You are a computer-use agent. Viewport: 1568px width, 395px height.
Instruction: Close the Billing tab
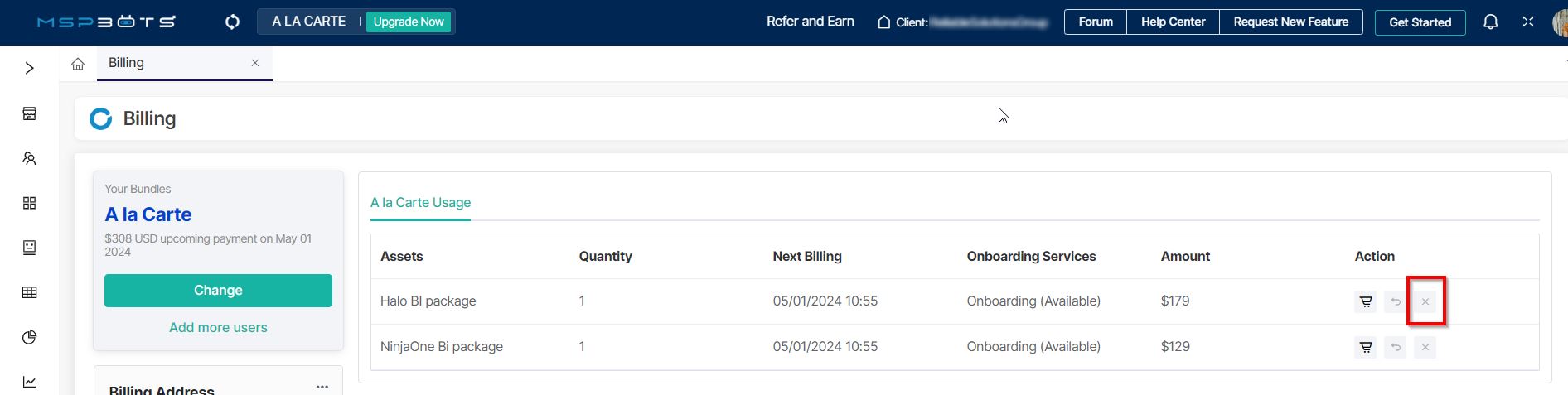255,63
